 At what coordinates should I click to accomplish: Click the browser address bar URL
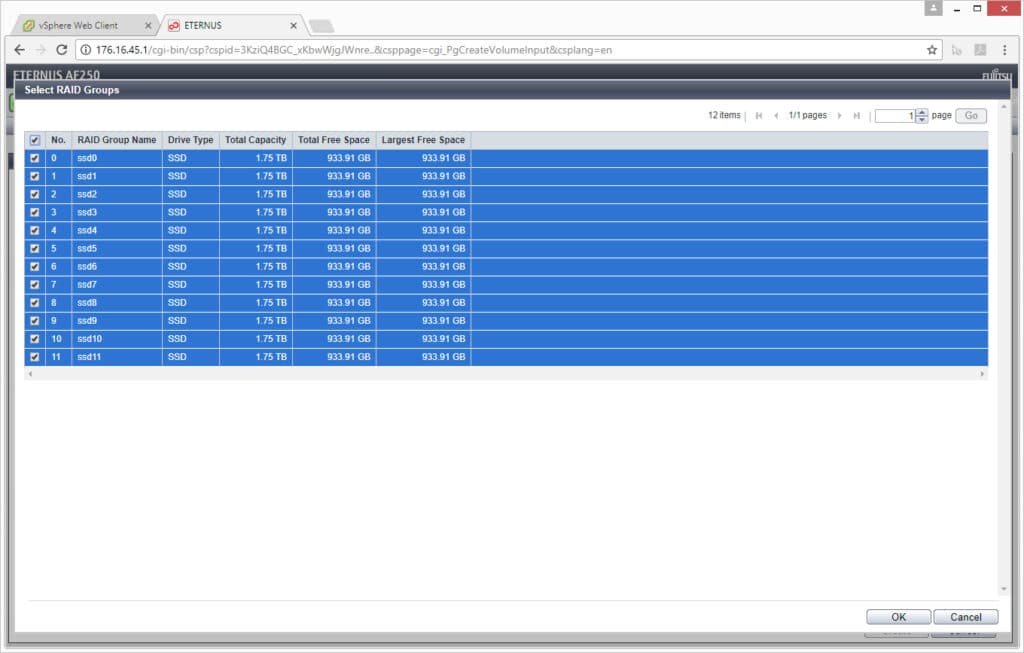pos(354,50)
